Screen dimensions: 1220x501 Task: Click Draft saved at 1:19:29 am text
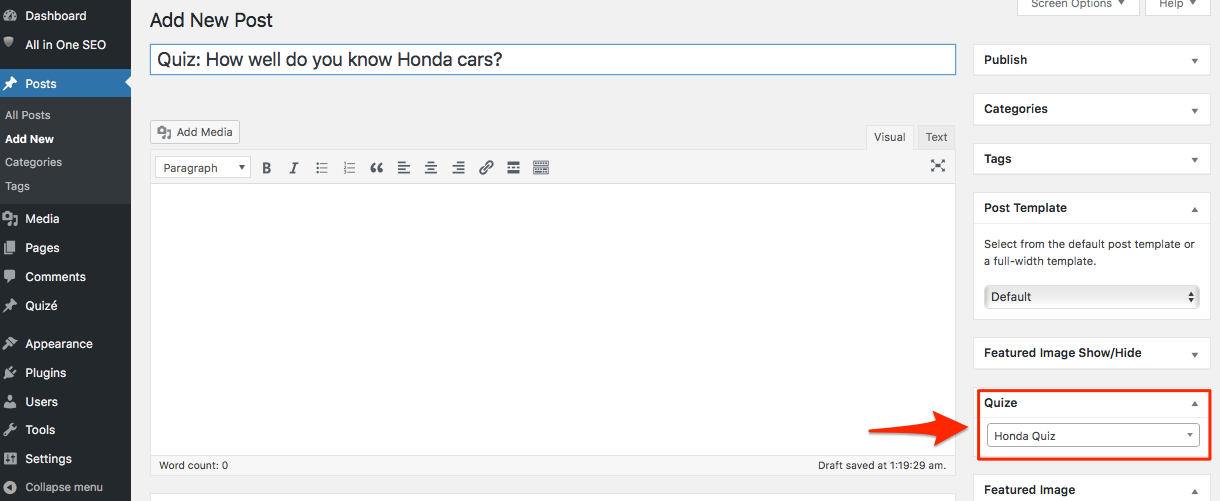click(882, 466)
